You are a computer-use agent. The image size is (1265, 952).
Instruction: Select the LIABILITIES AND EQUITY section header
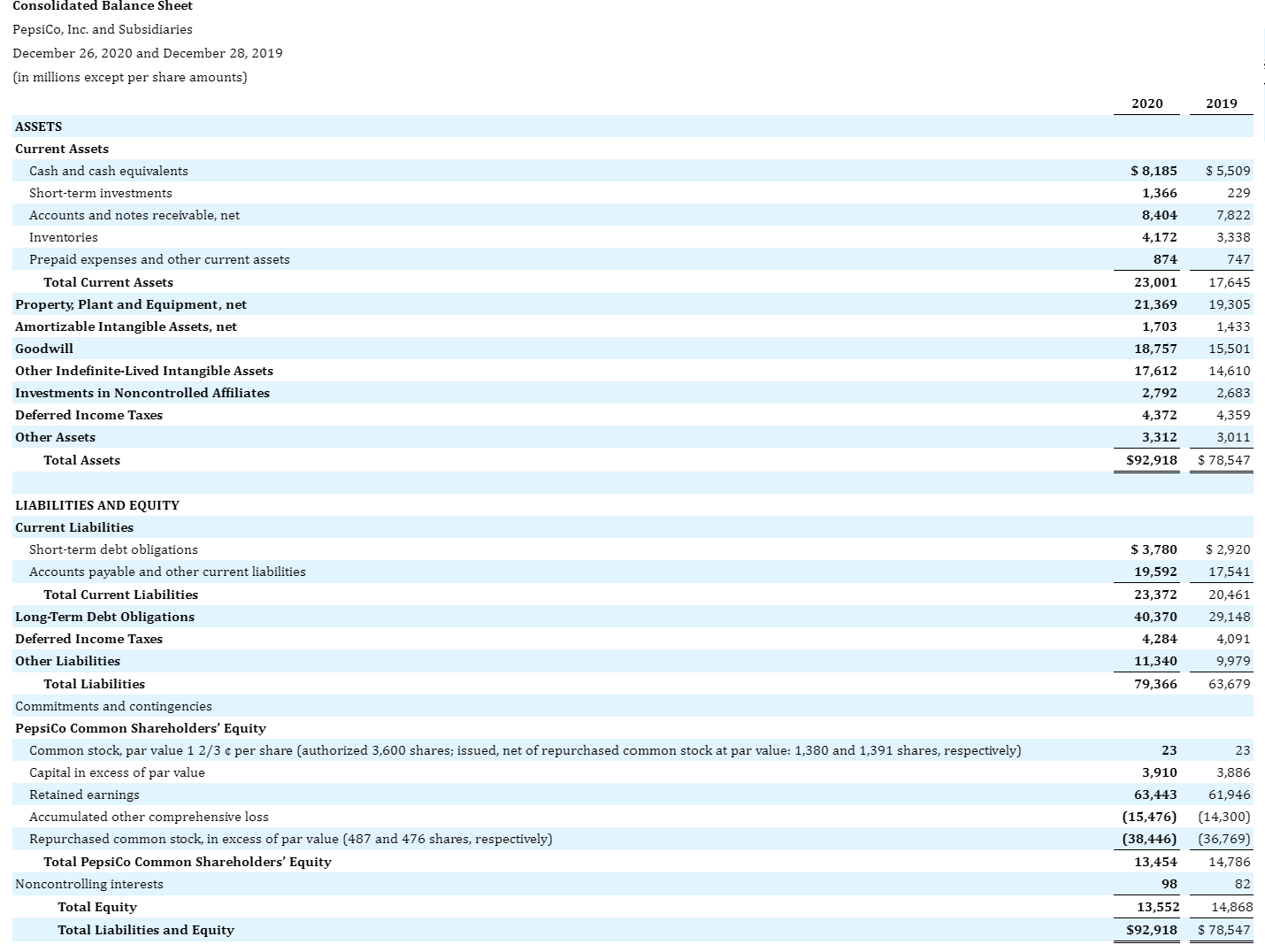[96, 505]
